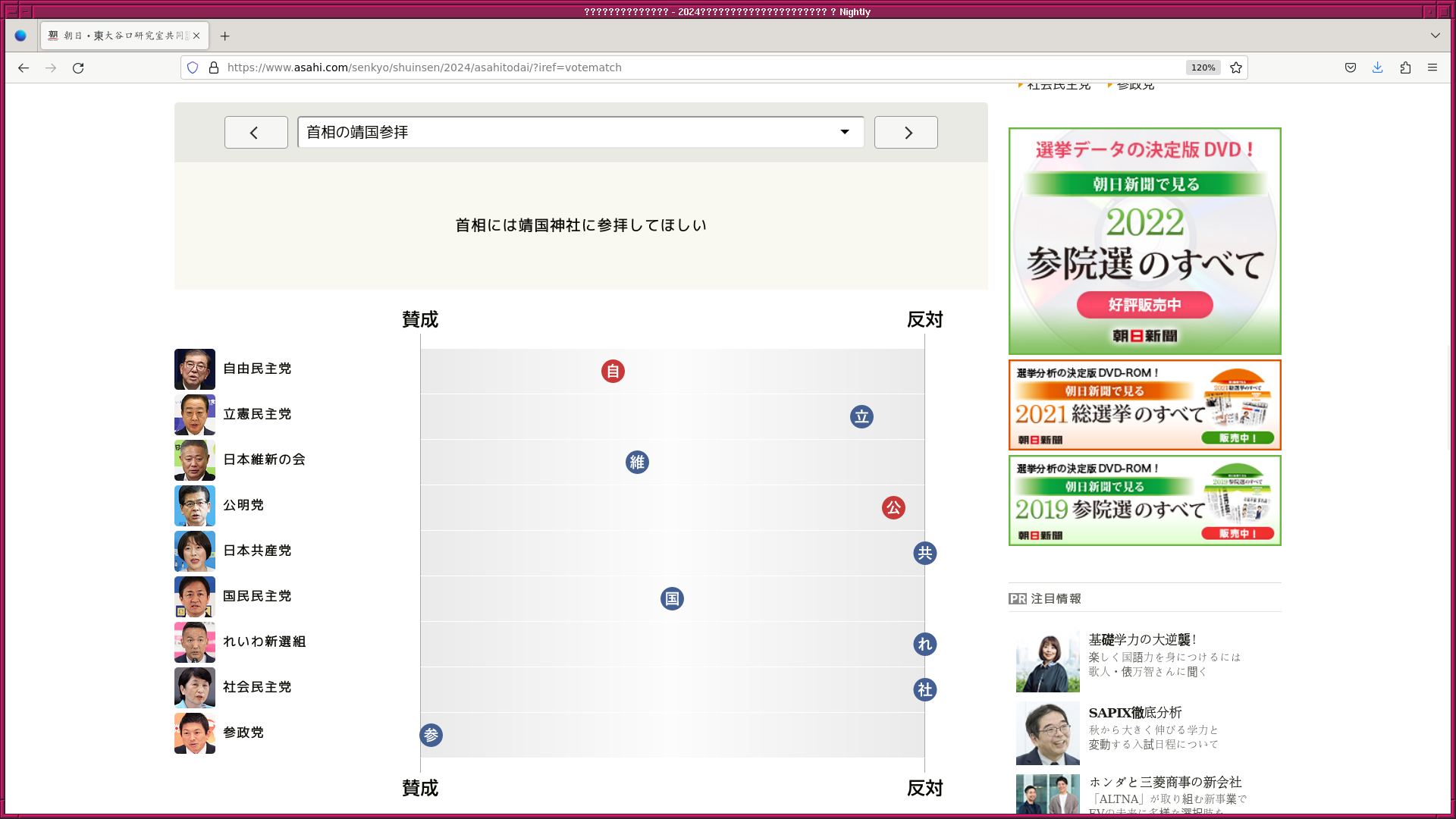Open the 基礎学力の大逆襲 article

click(1143, 640)
